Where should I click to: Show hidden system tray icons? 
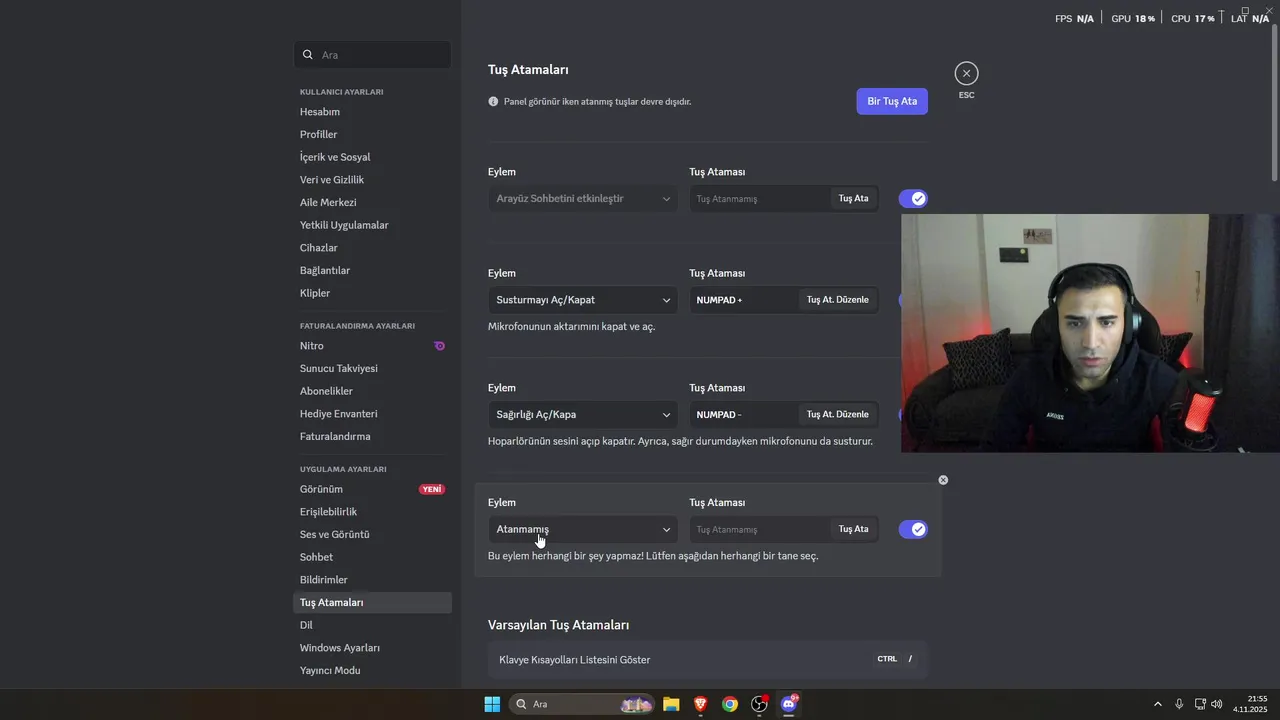point(1158,704)
